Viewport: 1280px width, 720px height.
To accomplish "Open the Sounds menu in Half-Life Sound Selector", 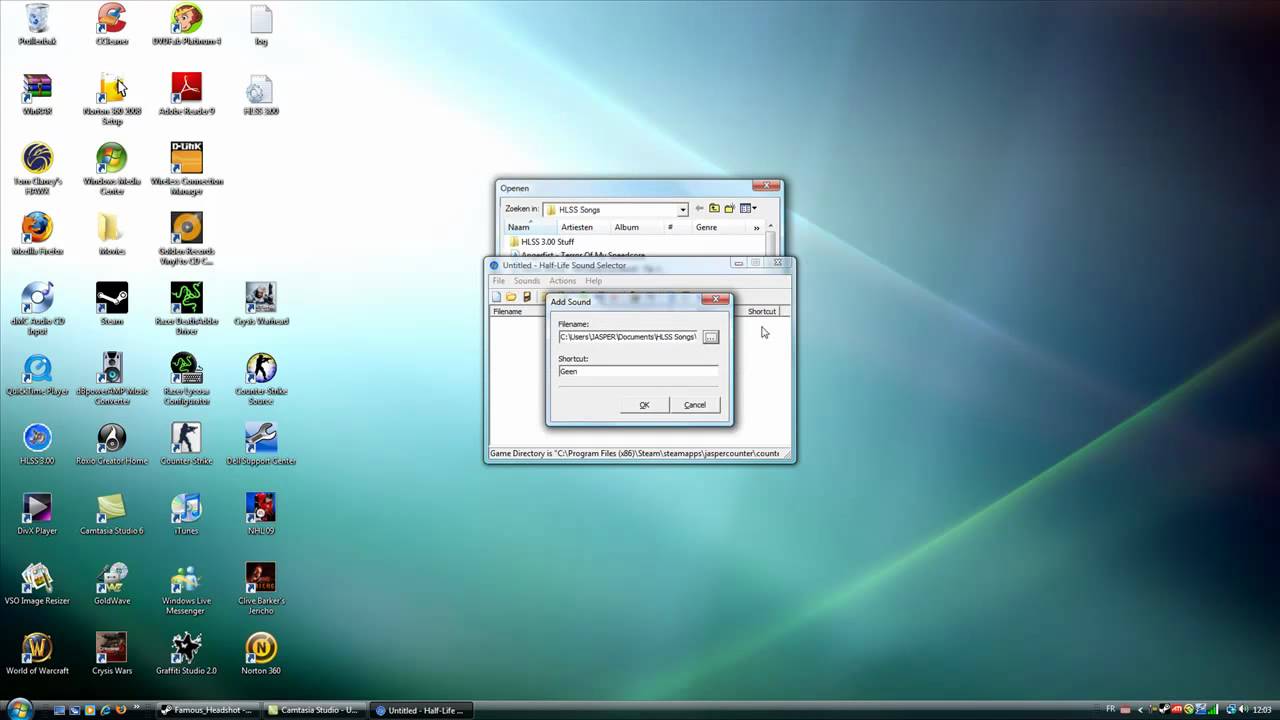I will click(x=527, y=281).
